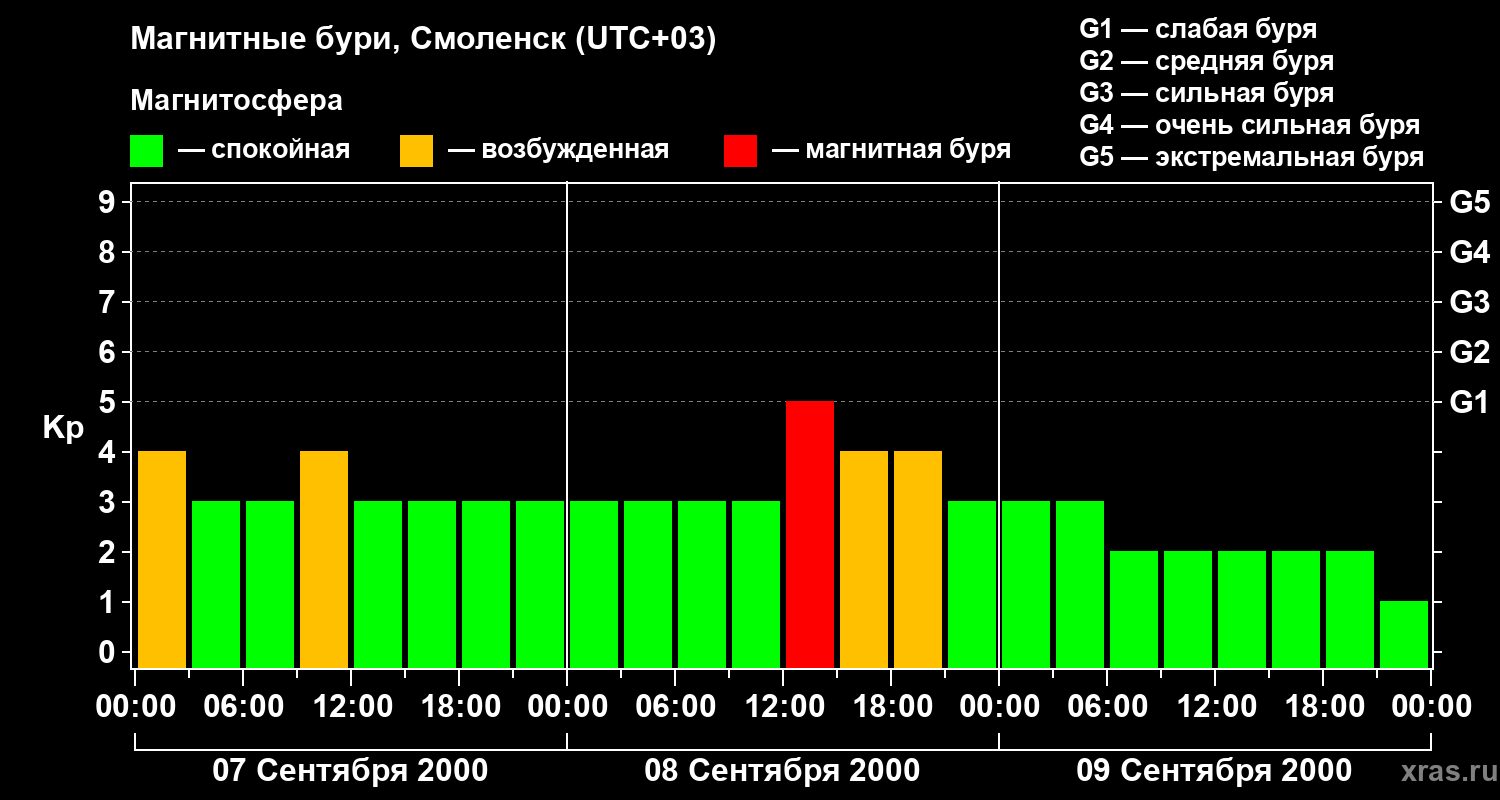This screenshot has width=1500, height=800.
Task: Select the '— возбужденная' legend label
Action: 558,150
